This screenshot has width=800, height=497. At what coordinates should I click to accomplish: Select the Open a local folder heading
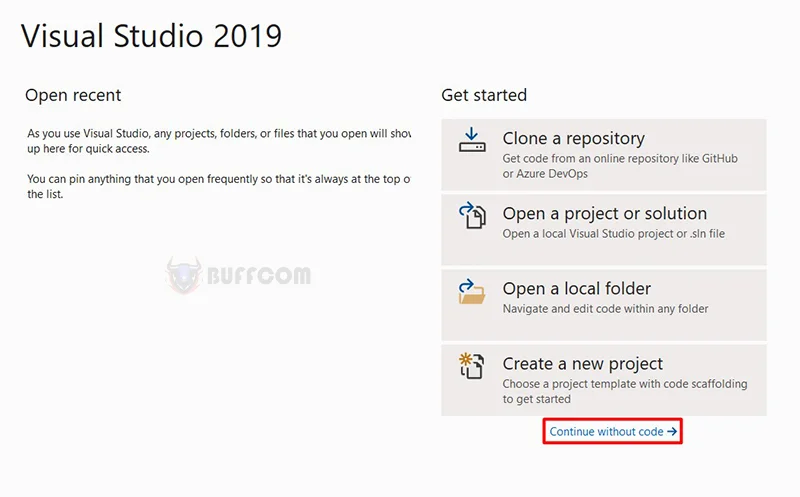point(577,288)
